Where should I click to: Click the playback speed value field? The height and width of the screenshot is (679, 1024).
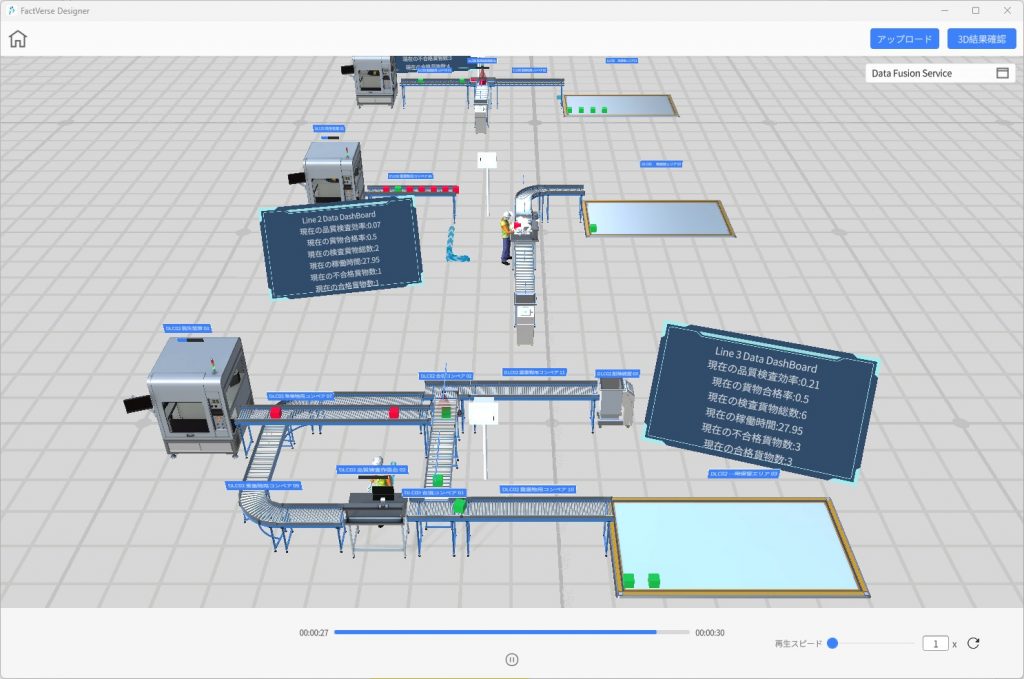pyautogui.click(x=935, y=644)
